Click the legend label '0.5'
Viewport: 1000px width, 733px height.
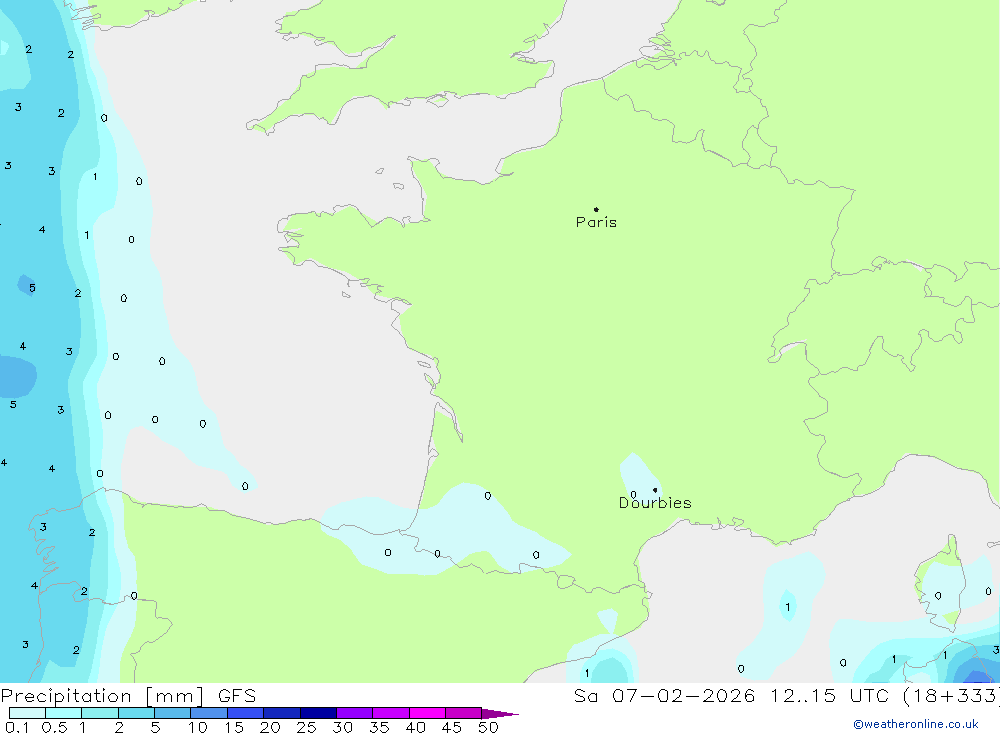(x=54, y=727)
